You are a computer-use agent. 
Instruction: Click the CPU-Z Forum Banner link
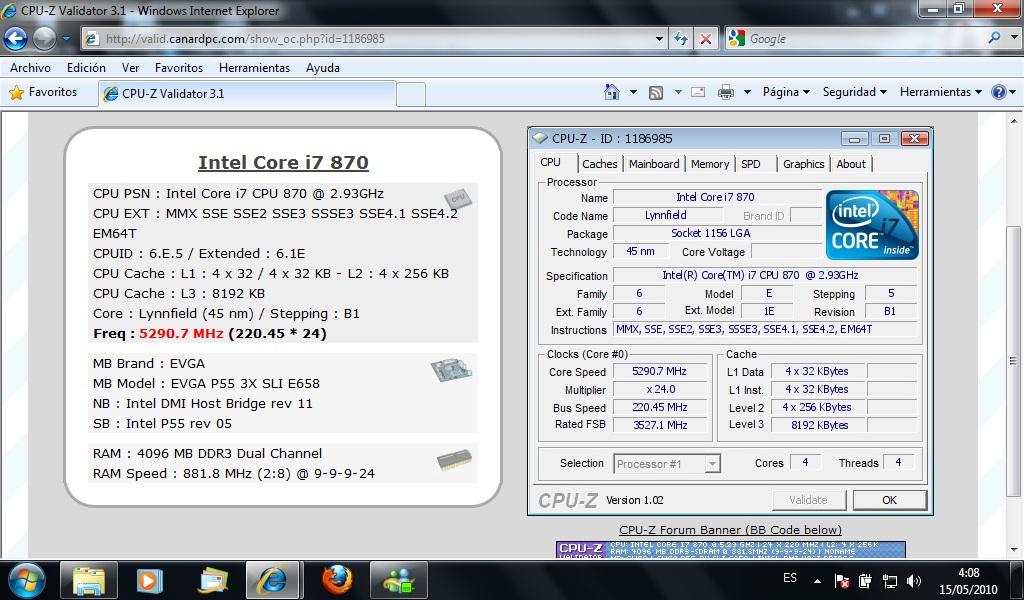730,529
